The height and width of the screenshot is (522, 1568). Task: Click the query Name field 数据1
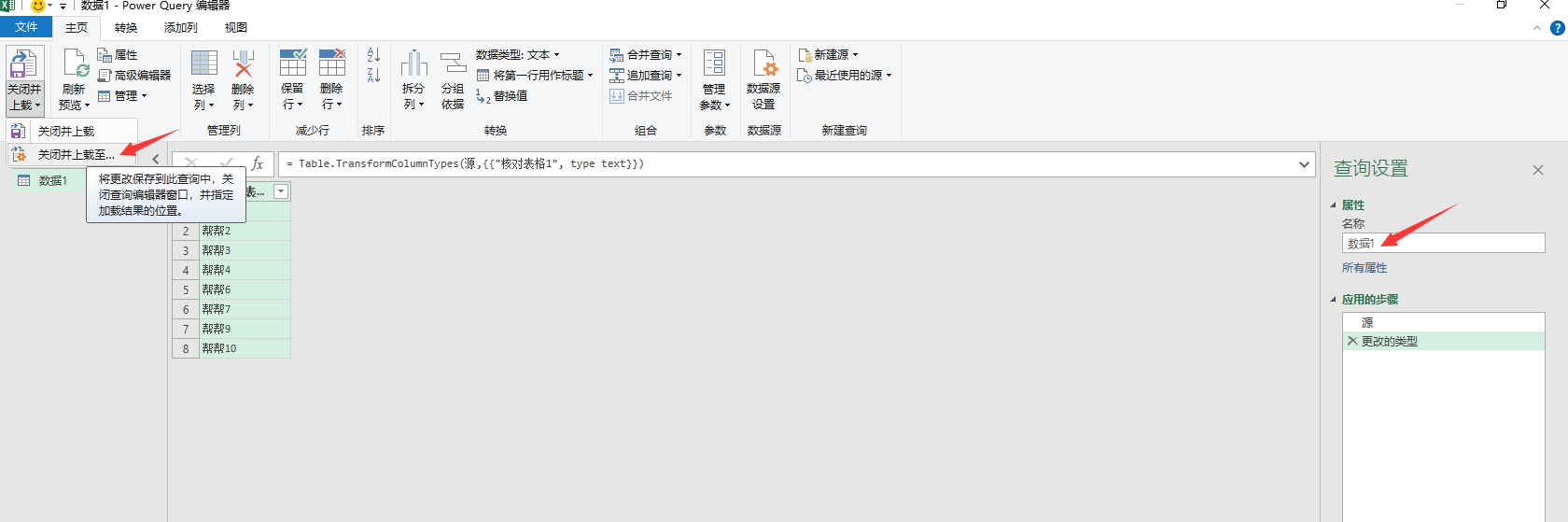1444,243
